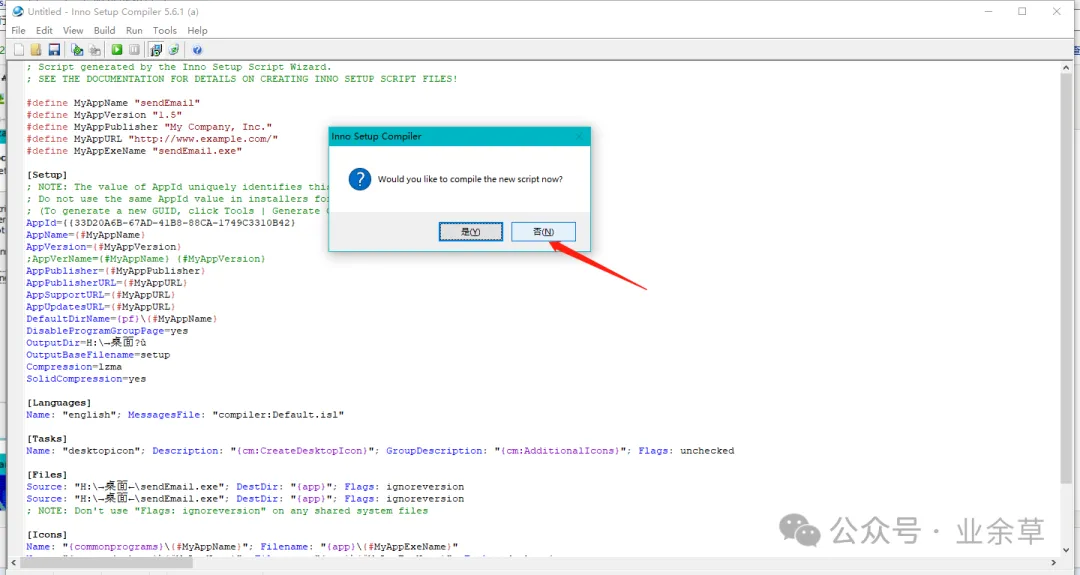The height and width of the screenshot is (575, 1080).
Task: Open help with the blue question mark toolbar icon
Action: [197, 50]
